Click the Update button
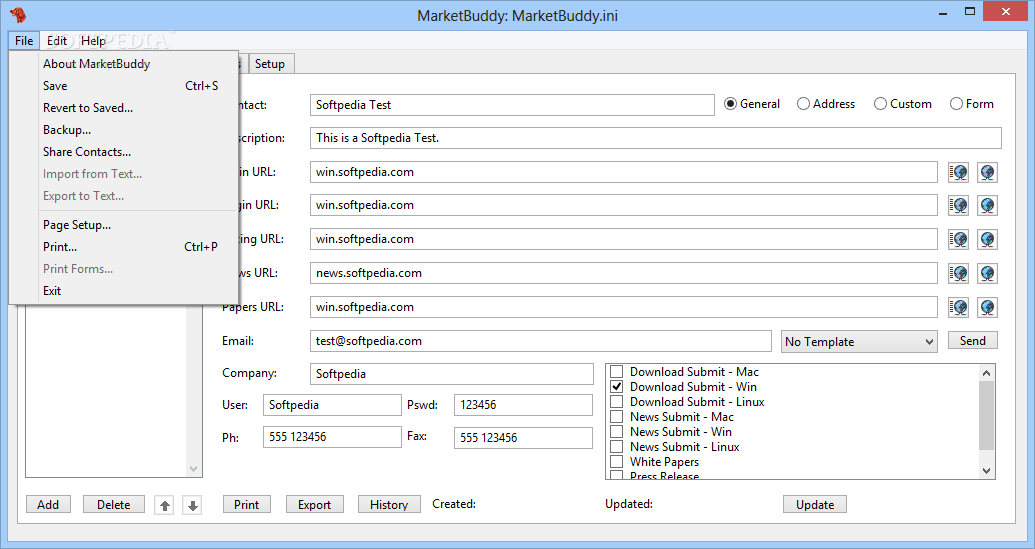 815,505
